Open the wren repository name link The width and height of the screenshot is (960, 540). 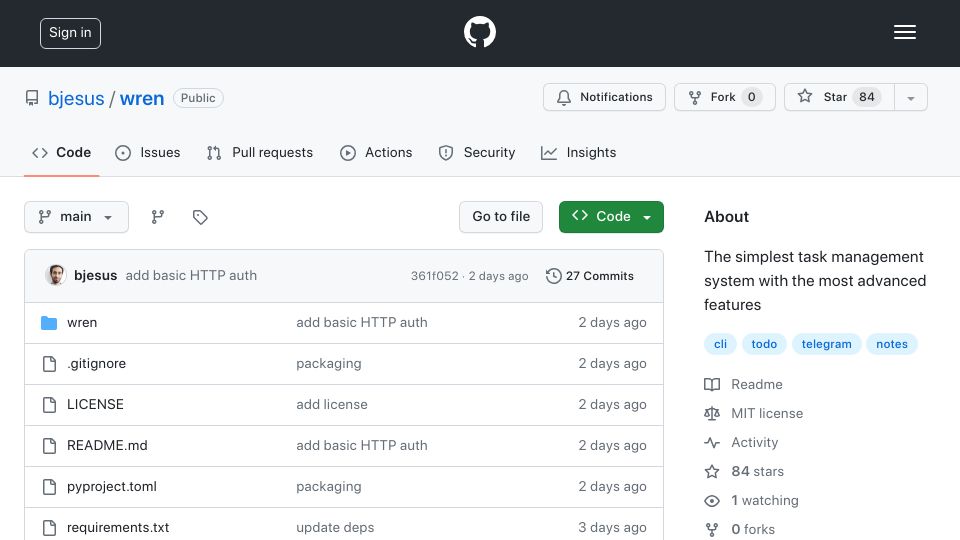(142, 99)
